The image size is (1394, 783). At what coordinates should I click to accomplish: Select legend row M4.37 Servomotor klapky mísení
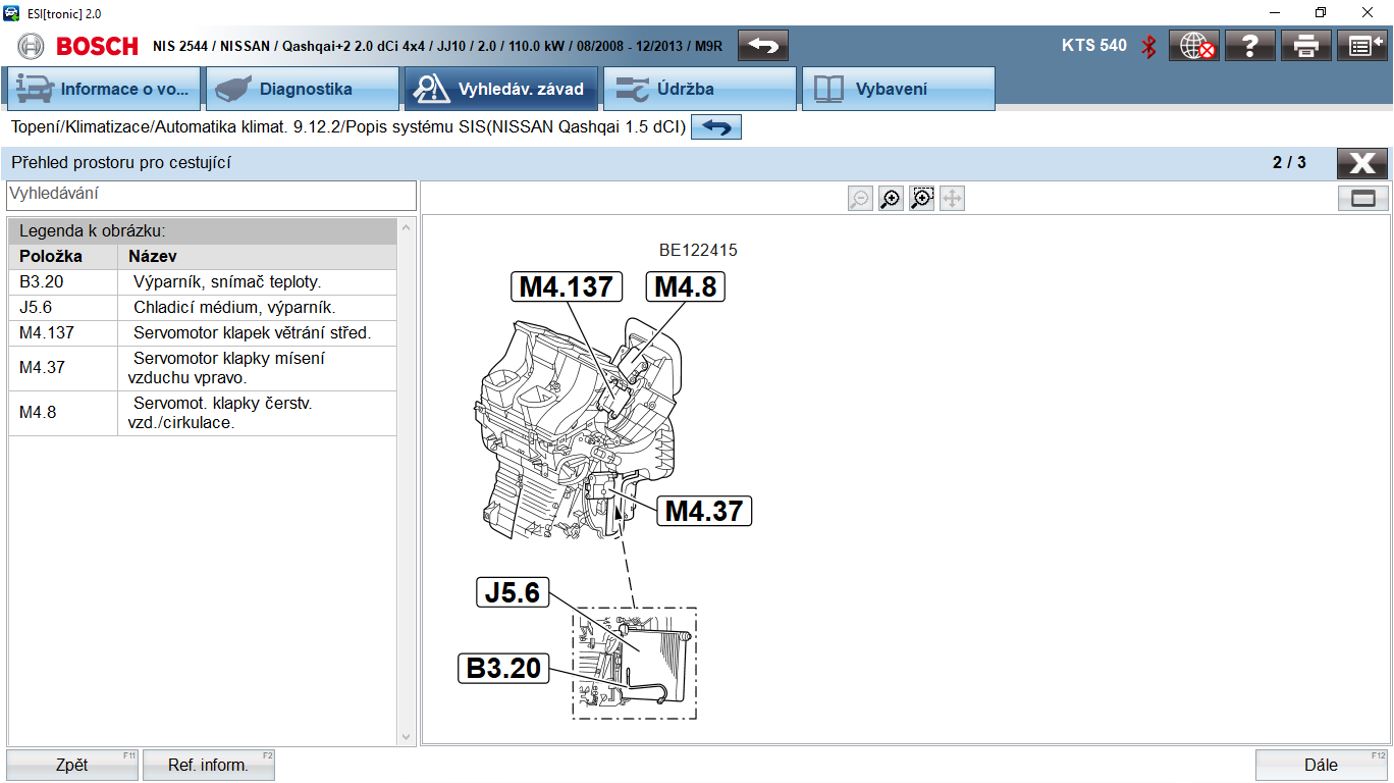click(x=202, y=368)
